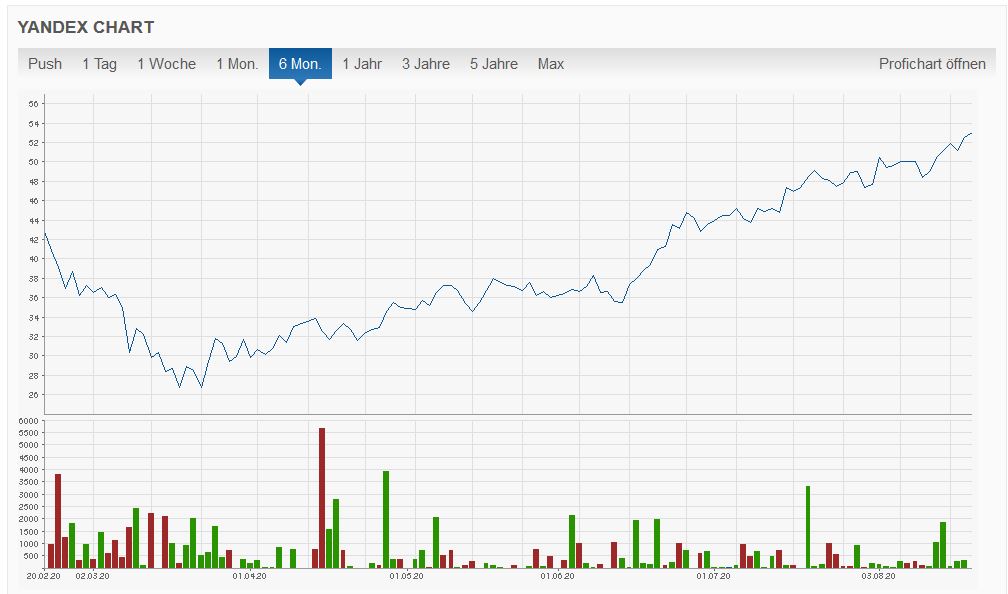
Task: Click the 01.05.20 date label on the axis
Action: point(406,576)
